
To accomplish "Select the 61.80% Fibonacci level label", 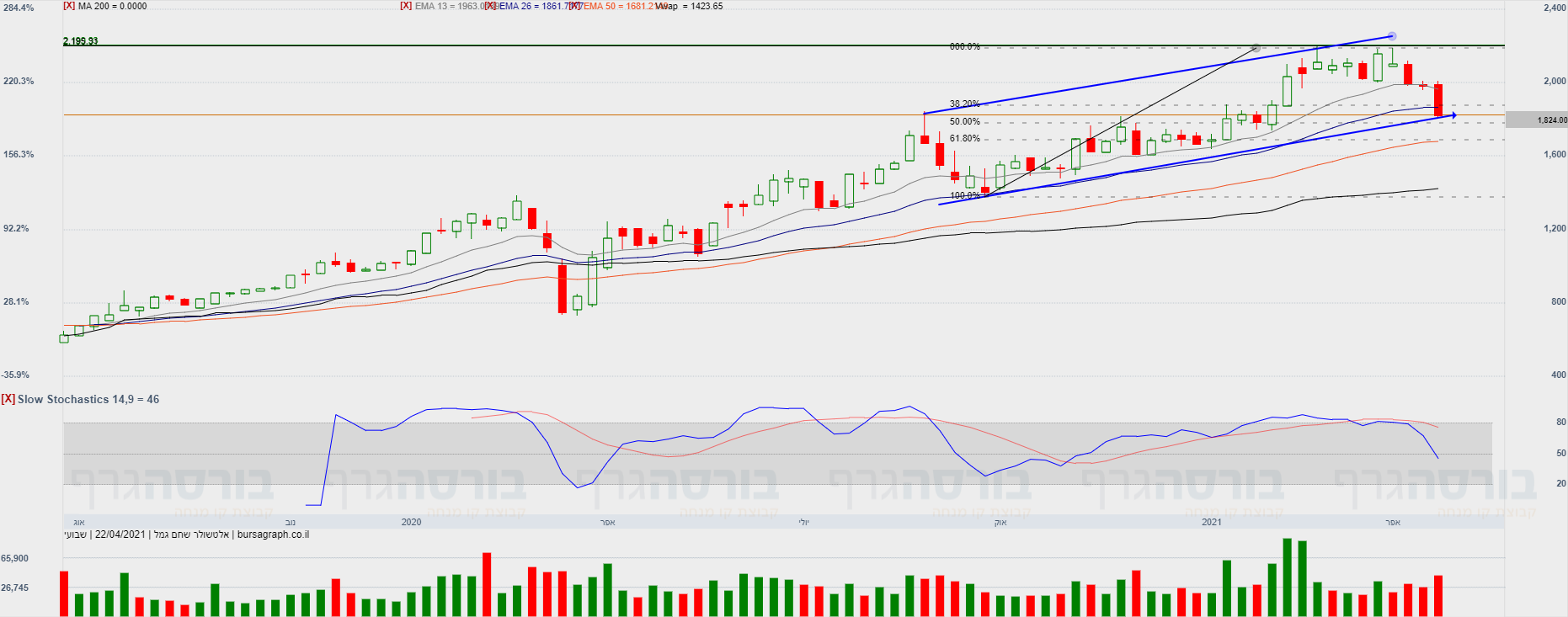I will (965, 139).
